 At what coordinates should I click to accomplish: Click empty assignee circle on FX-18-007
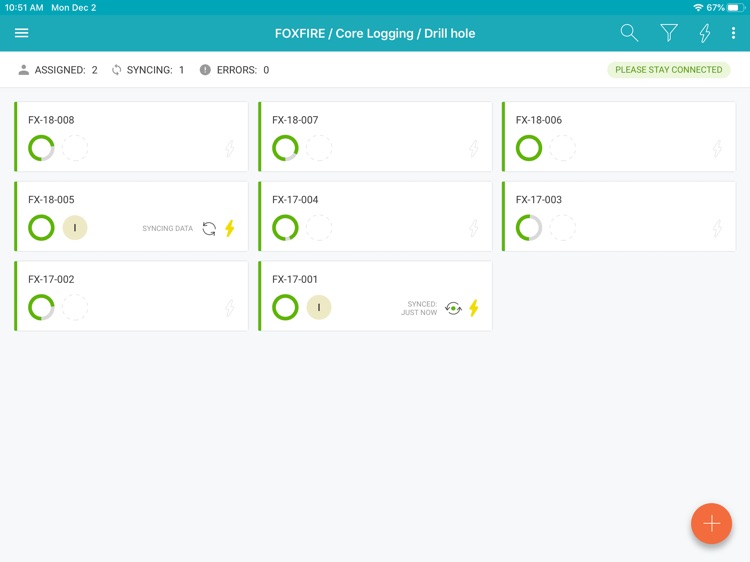pyautogui.click(x=319, y=148)
